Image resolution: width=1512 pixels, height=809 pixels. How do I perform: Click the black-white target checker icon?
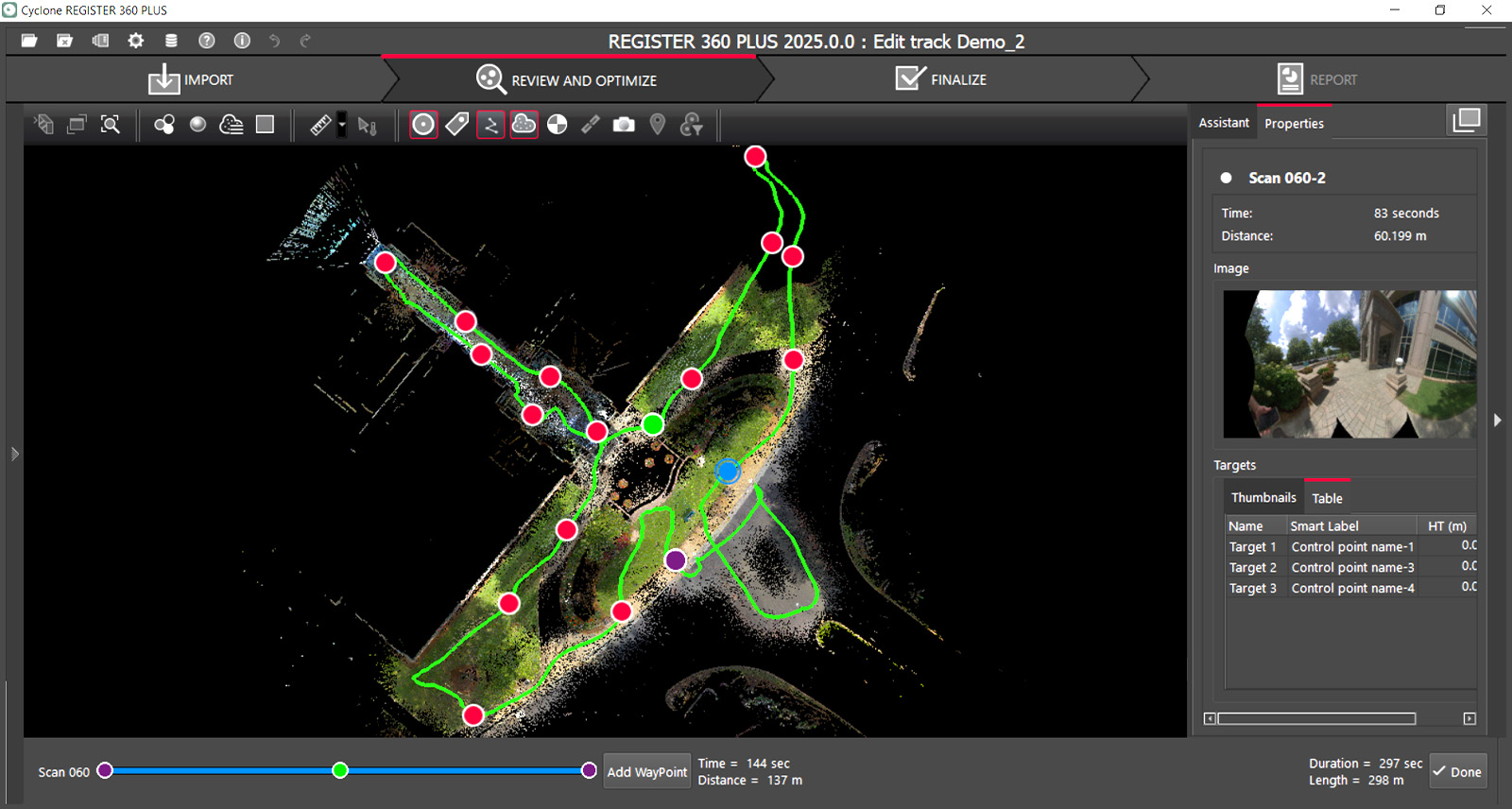(x=558, y=124)
